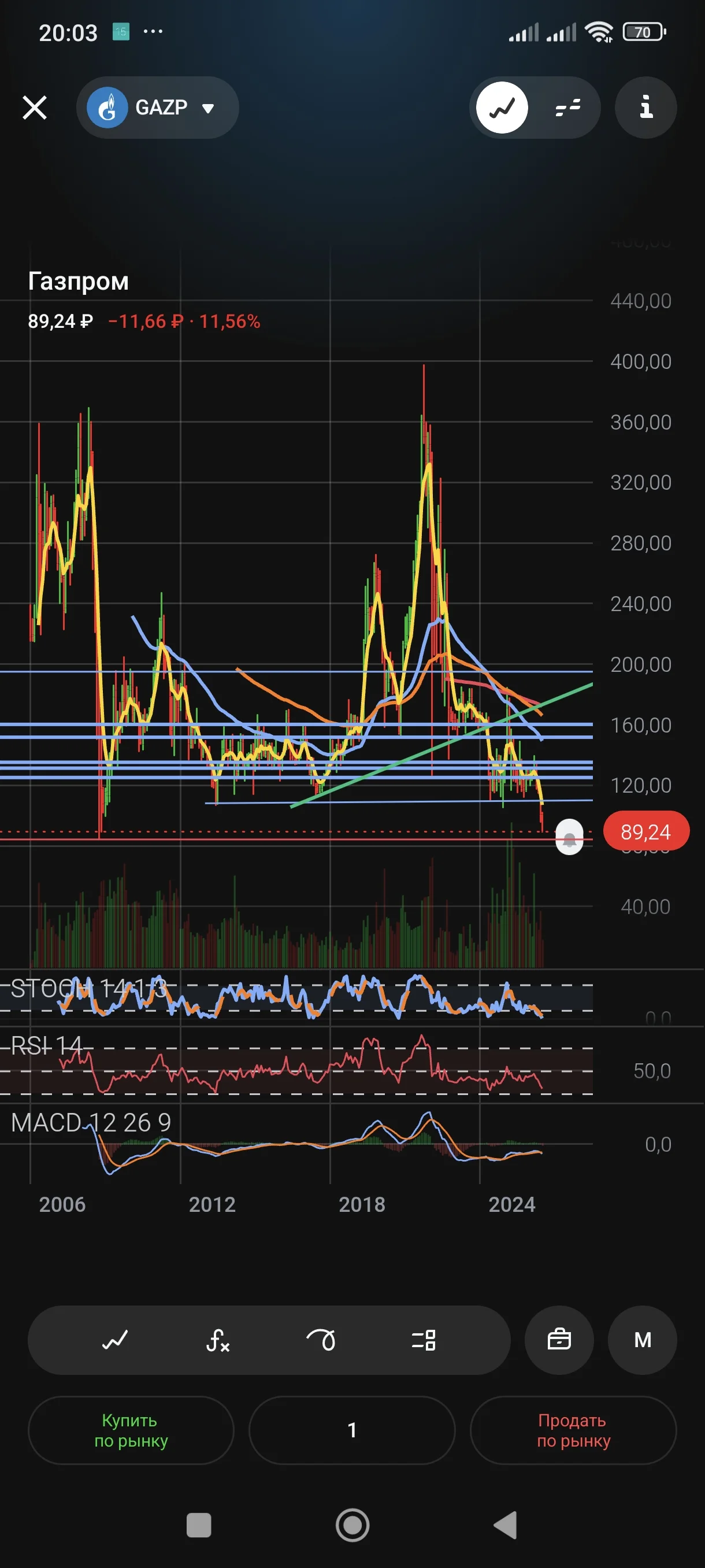Select the MACD 12 26 9 indicator label
Screen dimensions: 705x1568
click(91, 1122)
